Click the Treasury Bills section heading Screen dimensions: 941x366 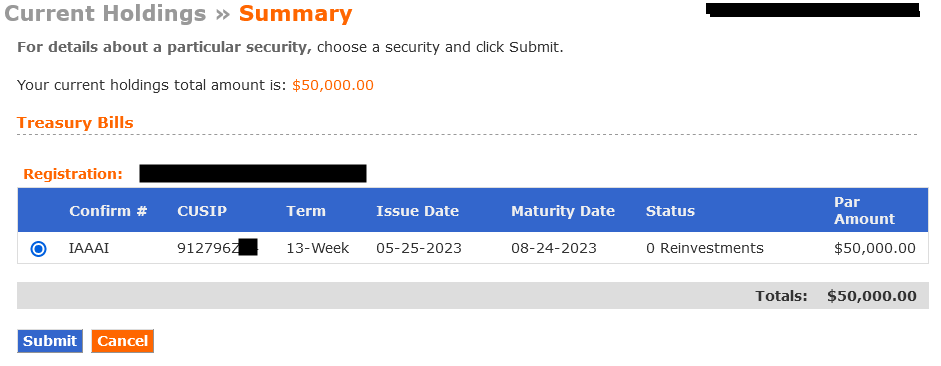(75, 122)
